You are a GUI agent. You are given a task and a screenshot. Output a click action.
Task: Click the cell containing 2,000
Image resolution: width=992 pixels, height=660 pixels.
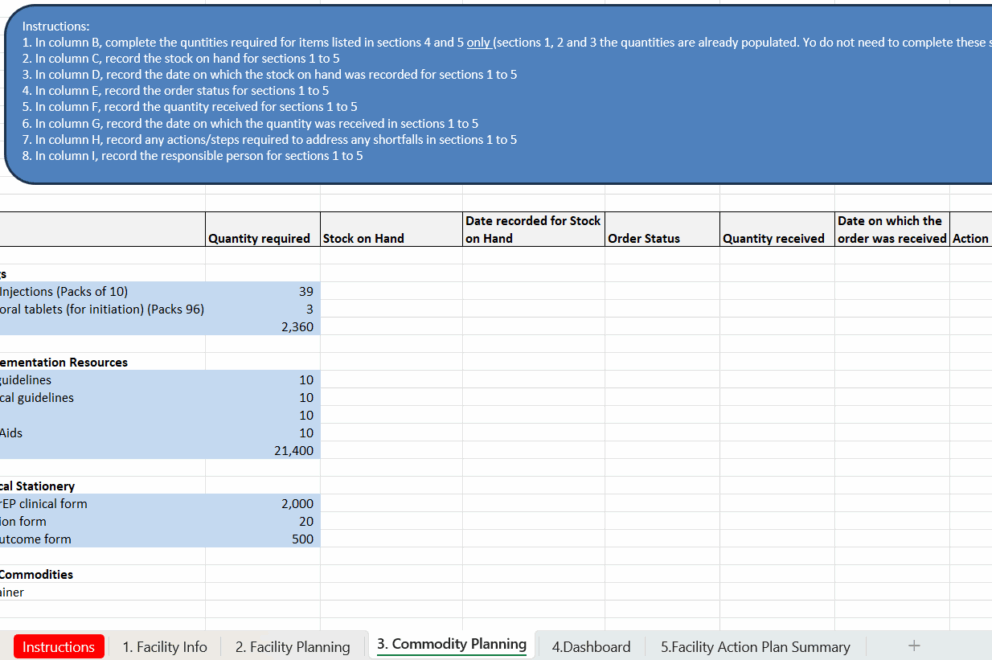[x=262, y=504]
